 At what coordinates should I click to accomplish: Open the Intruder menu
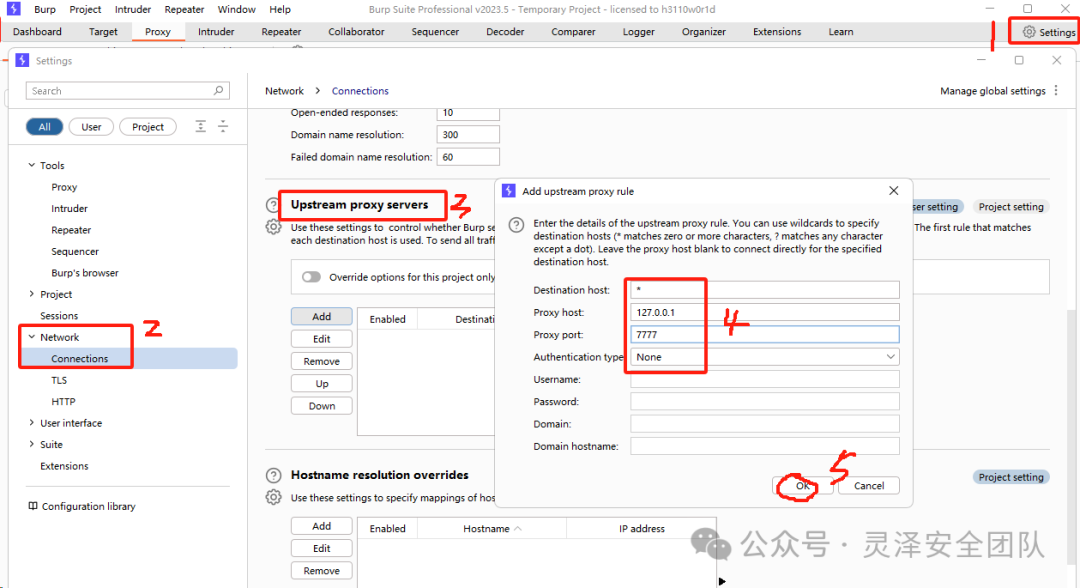tap(133, 10)
